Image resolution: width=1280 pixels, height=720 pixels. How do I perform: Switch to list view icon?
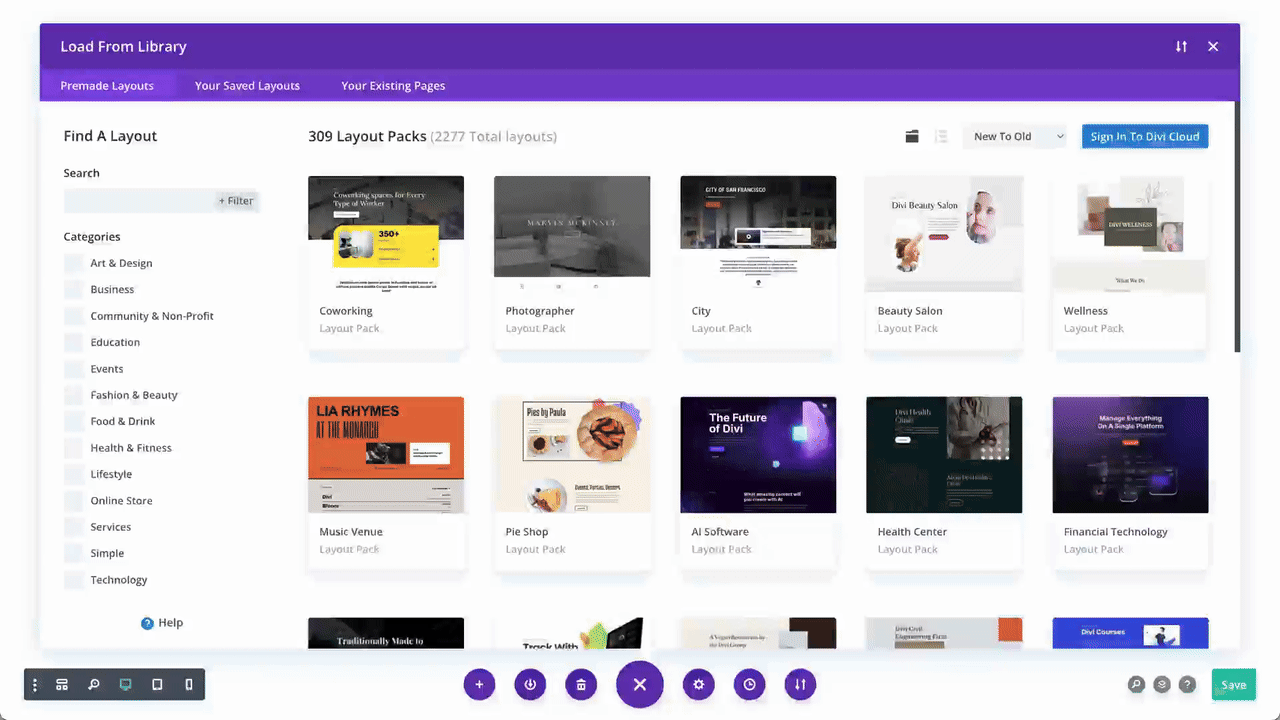coord(940,137)
